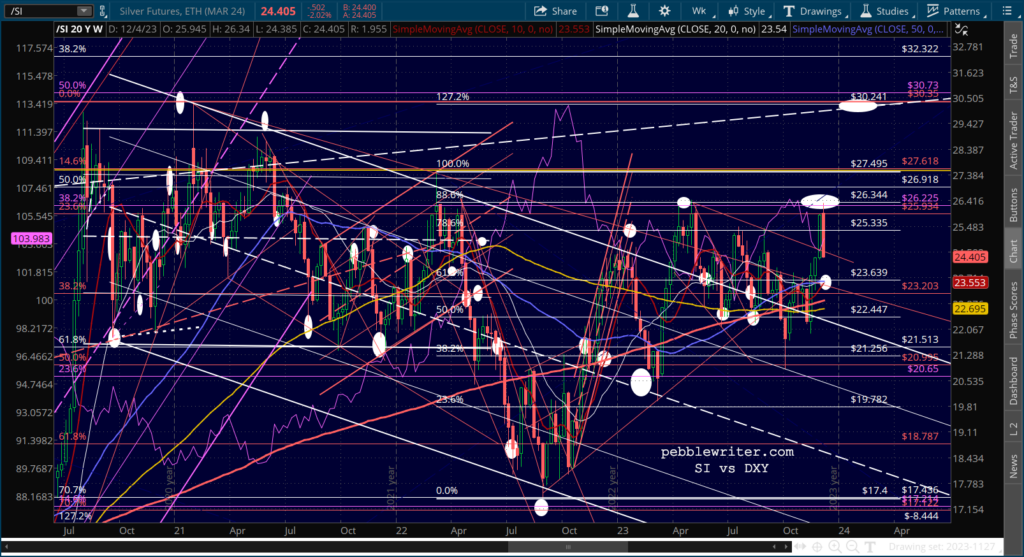
Task: Click the $27.495 price level label
Action: 869,164
